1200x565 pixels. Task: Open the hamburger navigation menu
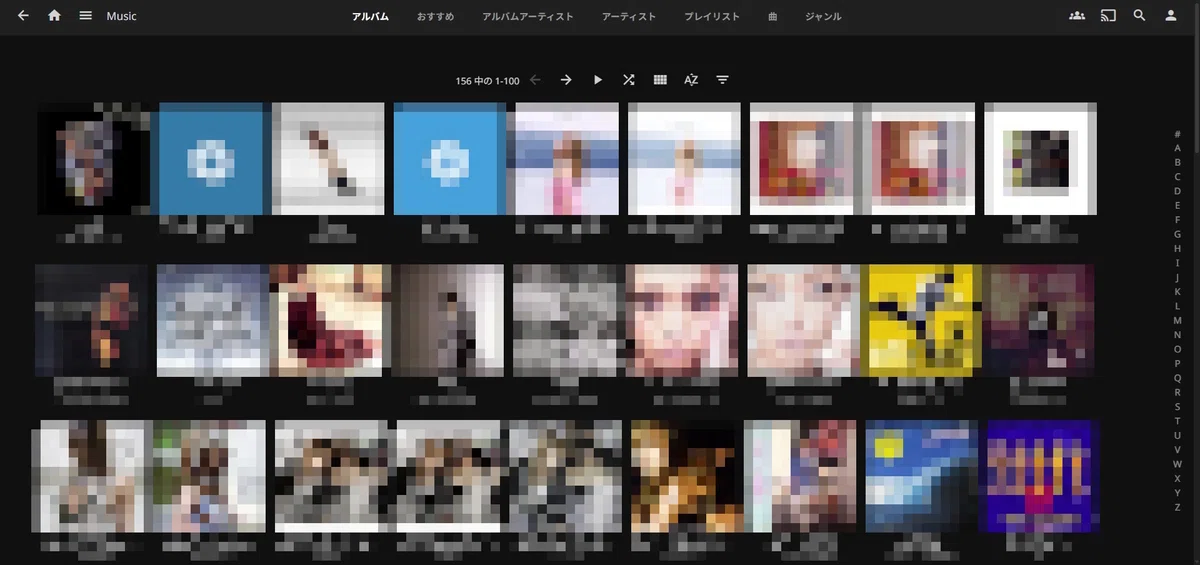coord(86,16)
